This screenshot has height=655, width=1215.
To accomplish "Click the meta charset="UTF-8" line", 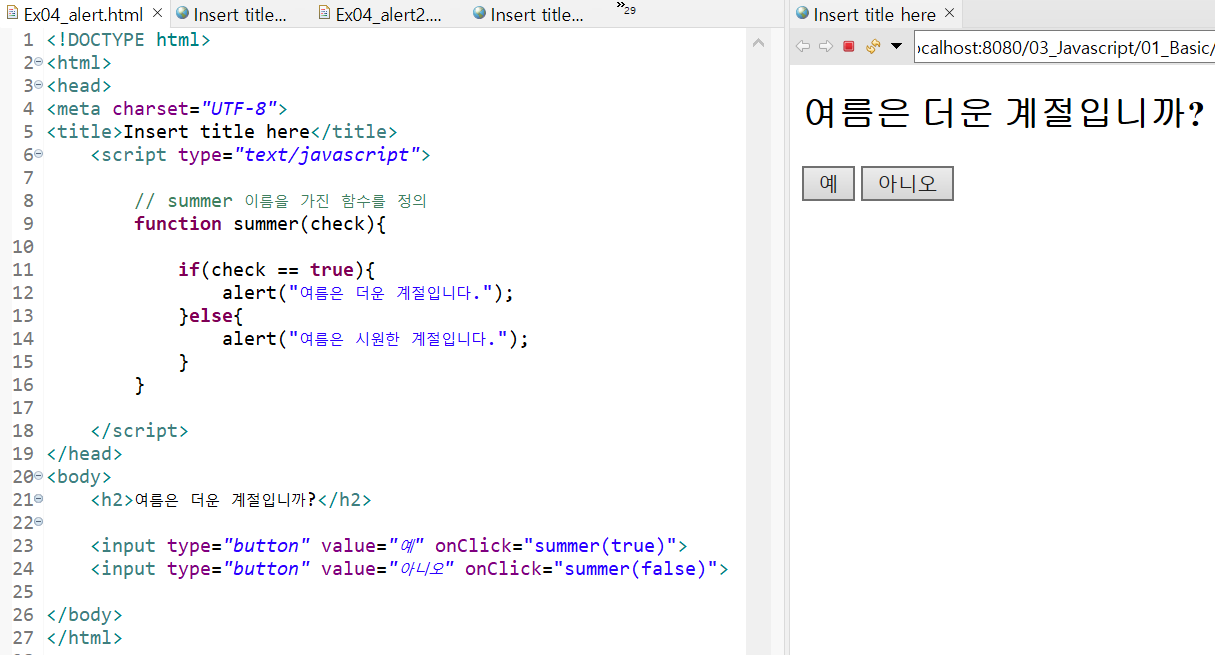I will click(x=167, y=109).
